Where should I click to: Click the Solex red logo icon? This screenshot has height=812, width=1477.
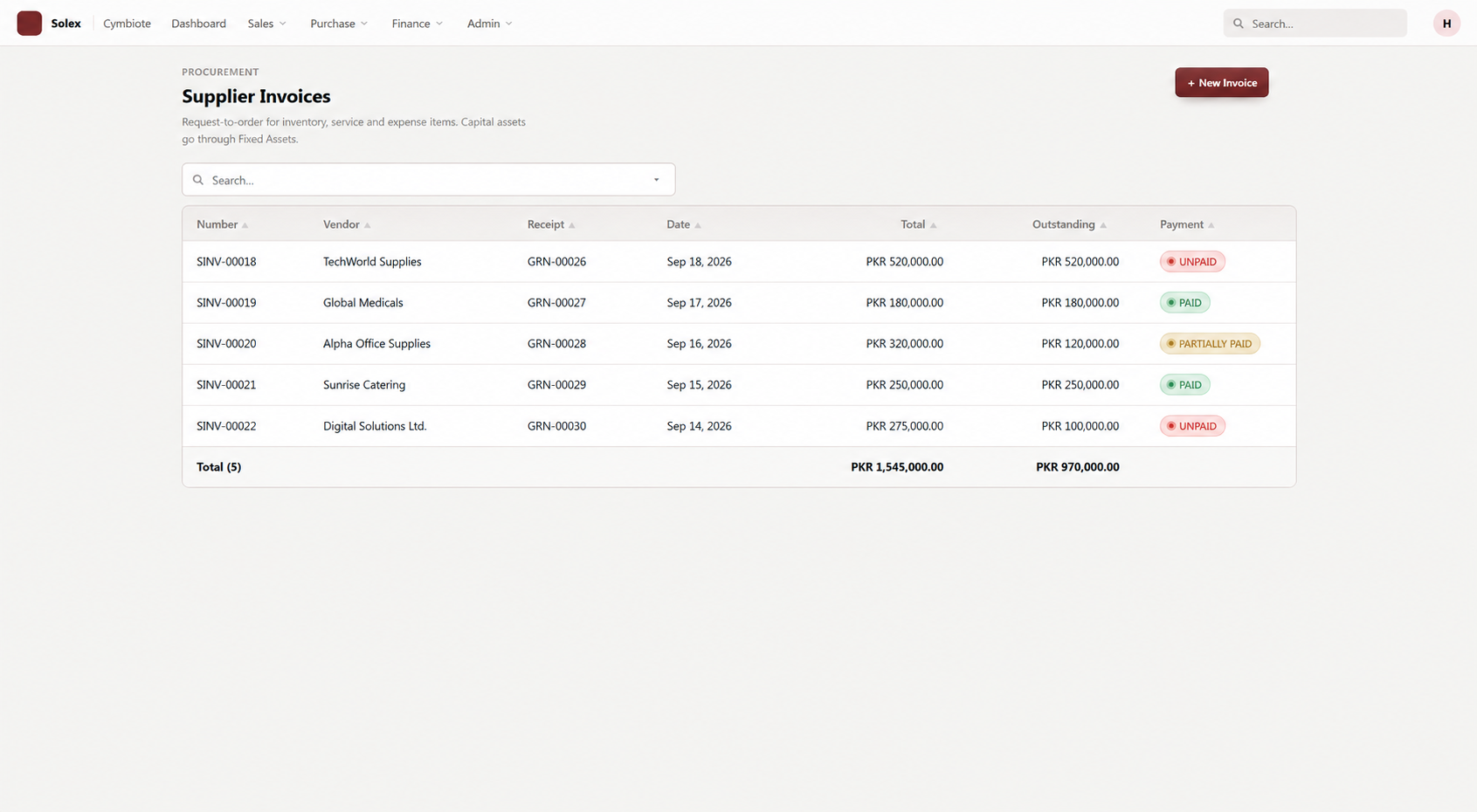coord(29,24)
